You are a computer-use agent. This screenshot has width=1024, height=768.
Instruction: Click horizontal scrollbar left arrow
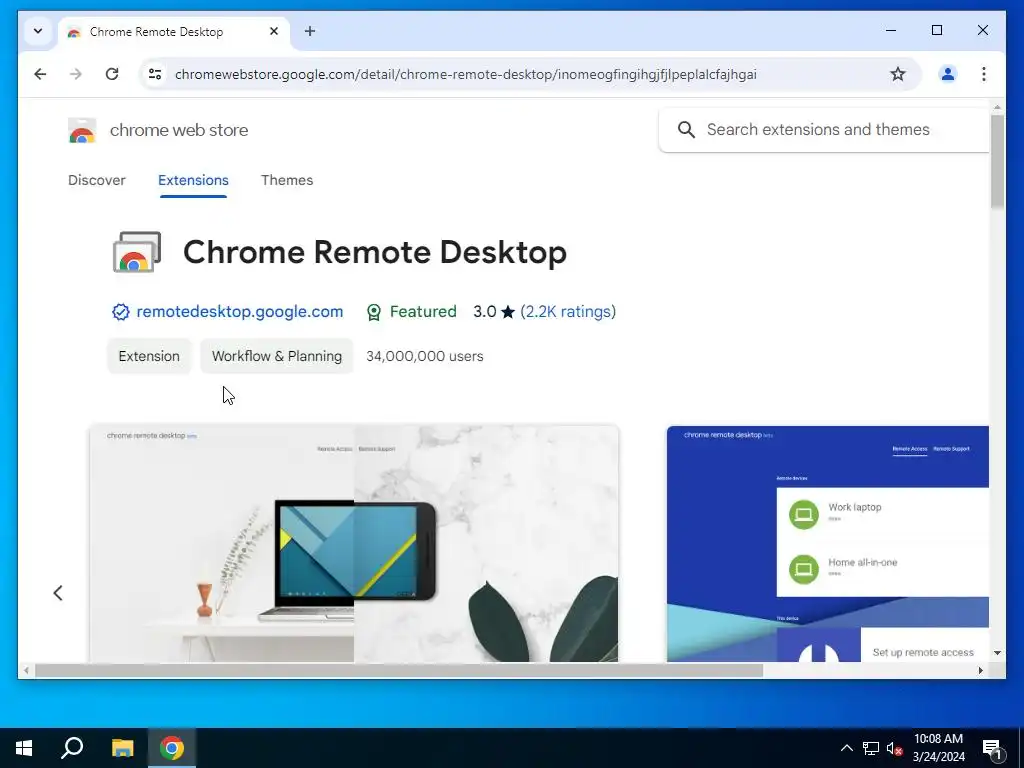(26, 671)
